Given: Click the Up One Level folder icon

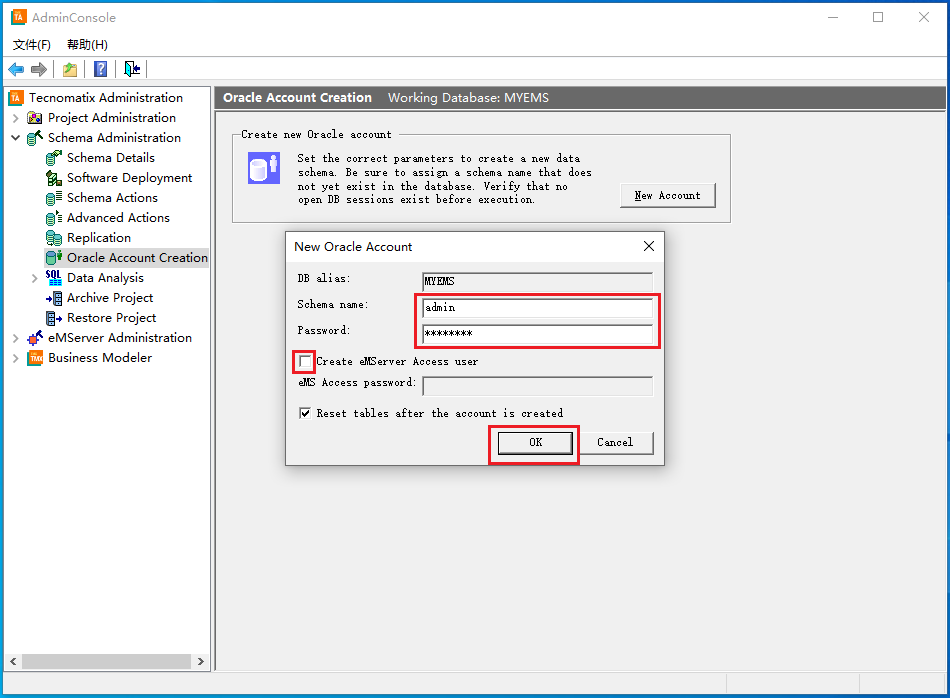Looking at the screenshot, I should (x=70, y=69).
